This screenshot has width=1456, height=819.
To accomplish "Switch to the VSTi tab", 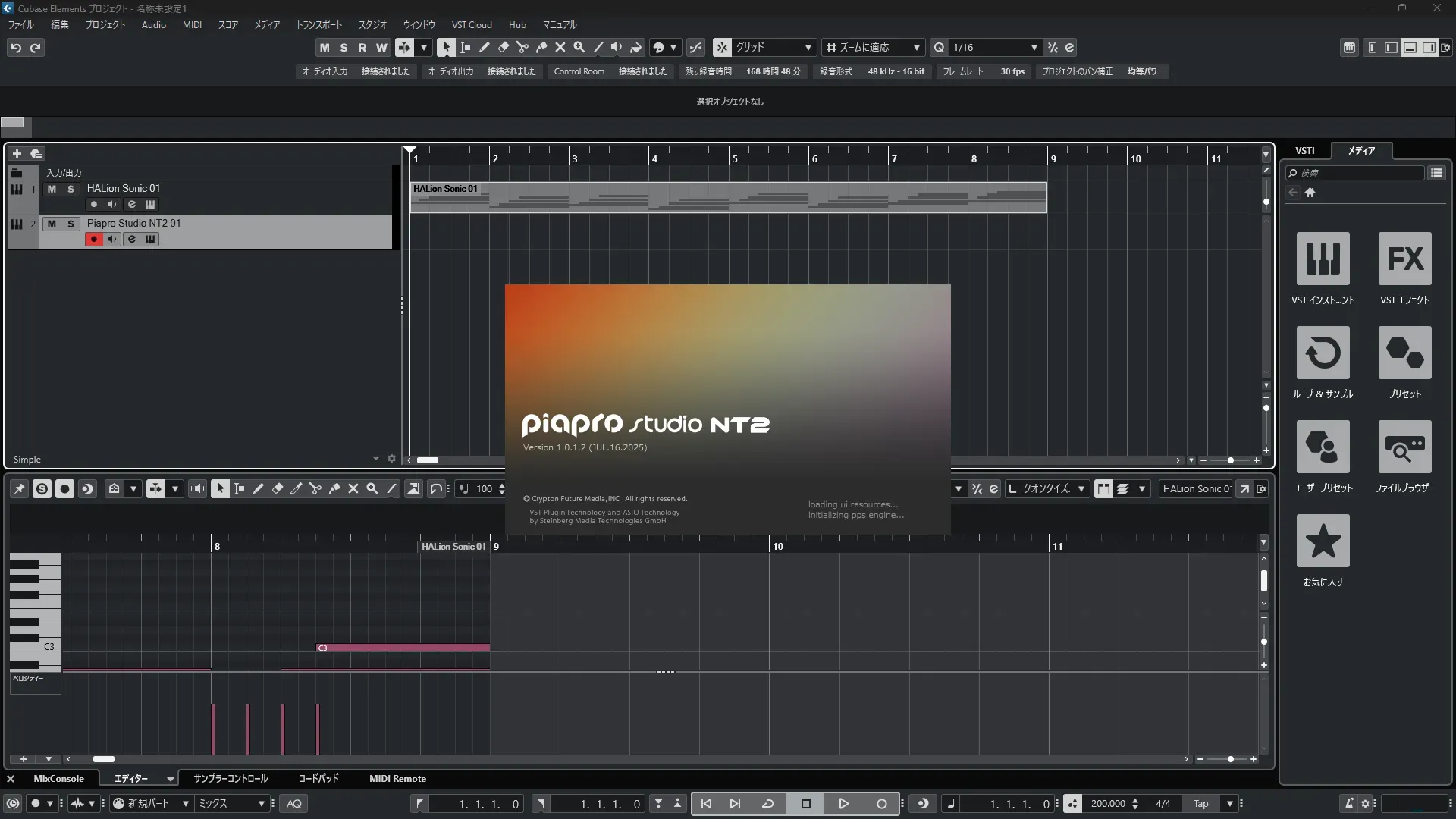I will (1304, 150).
